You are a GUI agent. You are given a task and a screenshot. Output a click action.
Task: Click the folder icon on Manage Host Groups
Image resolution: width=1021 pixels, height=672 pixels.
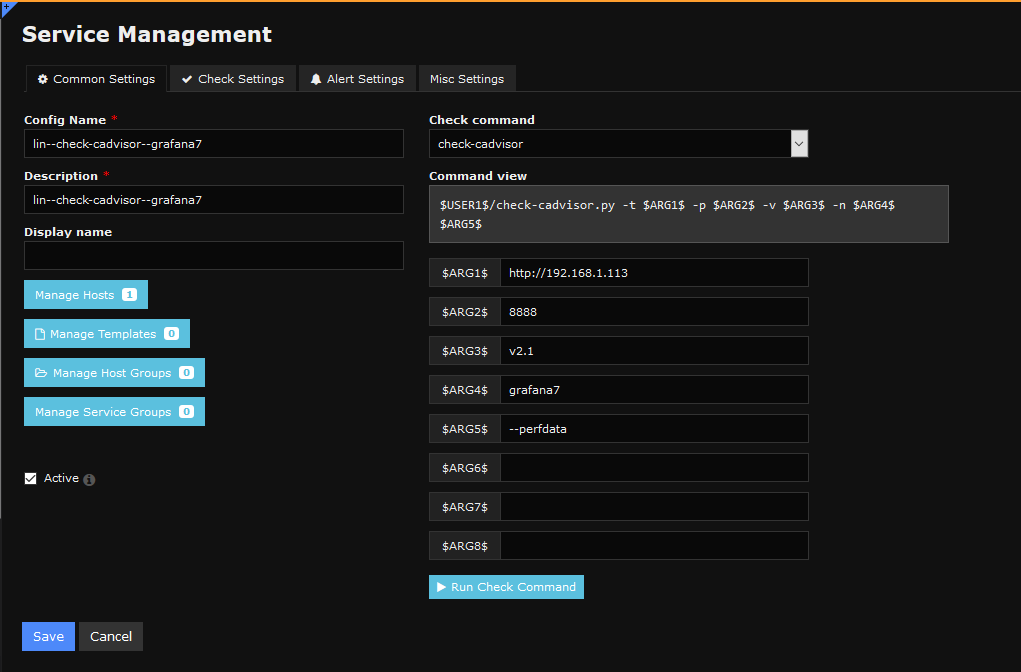(41, 373)
